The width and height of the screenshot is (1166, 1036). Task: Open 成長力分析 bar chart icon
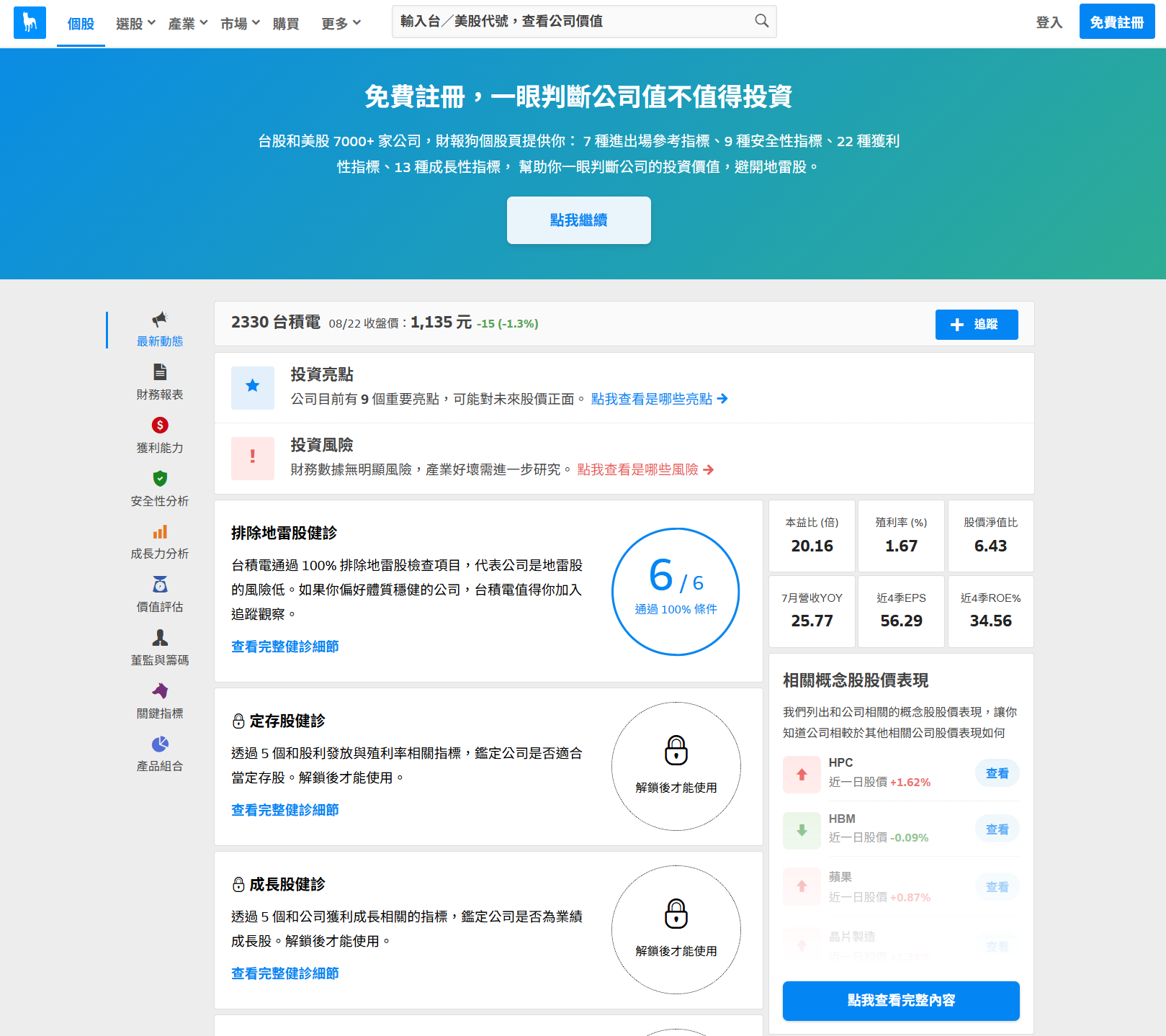[160, 531]
